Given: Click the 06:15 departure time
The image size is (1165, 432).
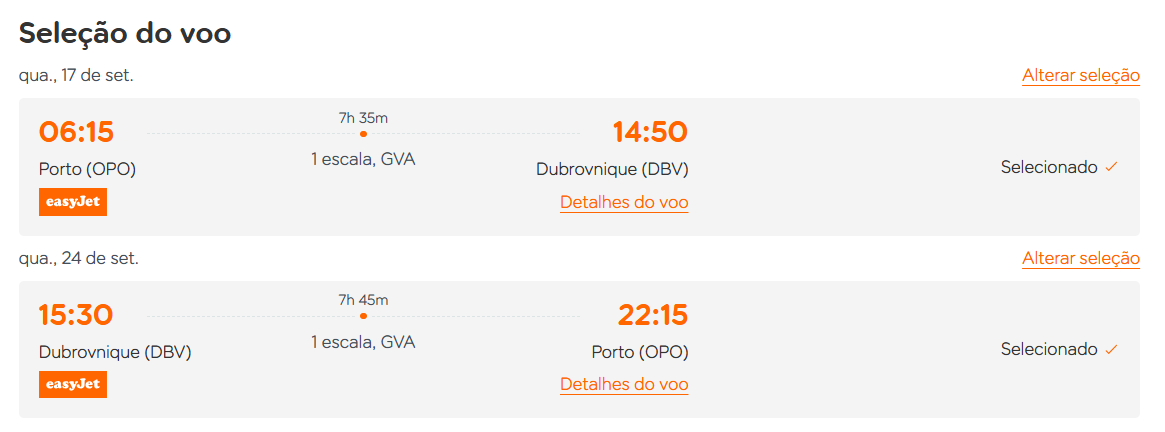Looking at the screenshot, I should pos(77,132).
